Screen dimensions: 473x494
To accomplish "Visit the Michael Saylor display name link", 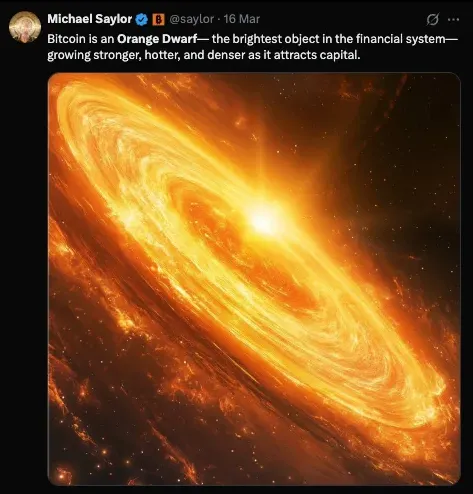I will pos(90,19).
